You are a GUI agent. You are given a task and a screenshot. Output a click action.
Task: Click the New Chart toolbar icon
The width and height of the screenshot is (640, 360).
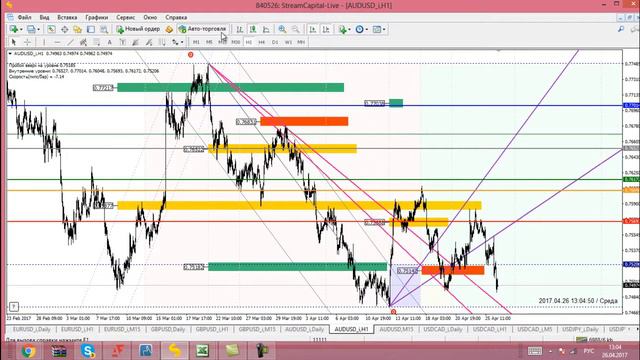point(14,29)
